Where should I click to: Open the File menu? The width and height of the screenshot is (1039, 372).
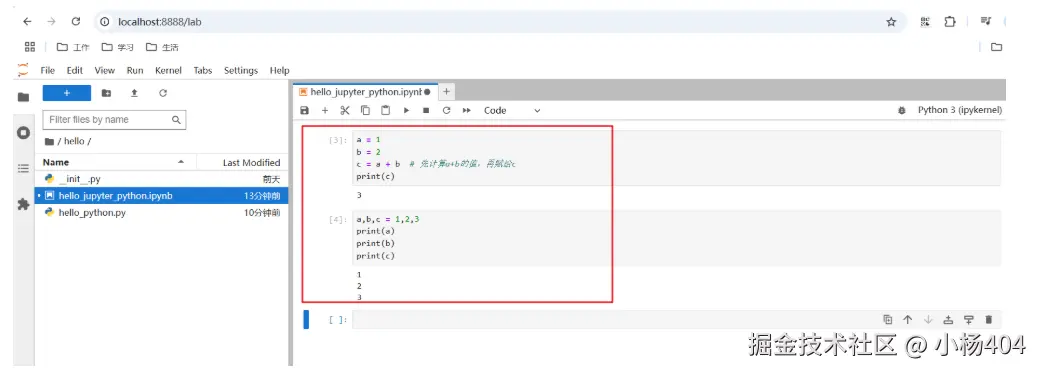pos(48,70)
